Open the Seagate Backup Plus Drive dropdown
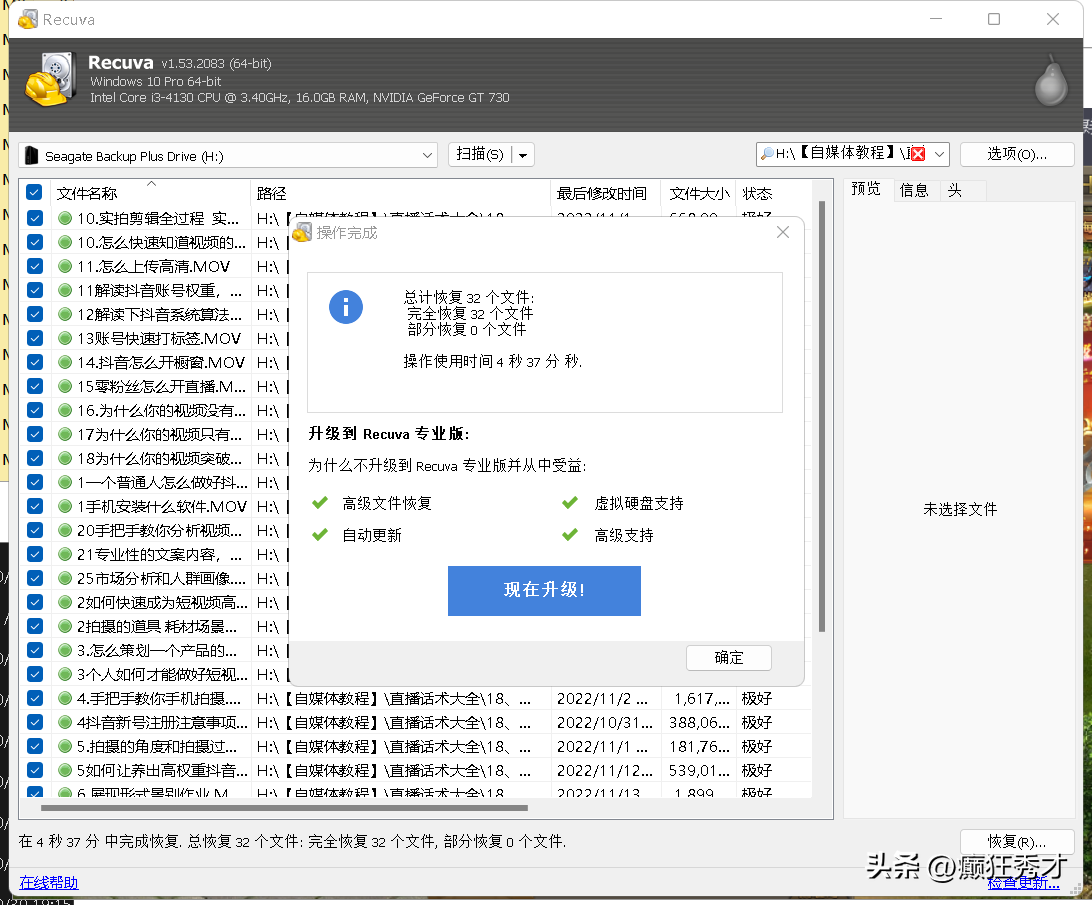Viewport: 1092px width, 905px height. click(228, 155)
